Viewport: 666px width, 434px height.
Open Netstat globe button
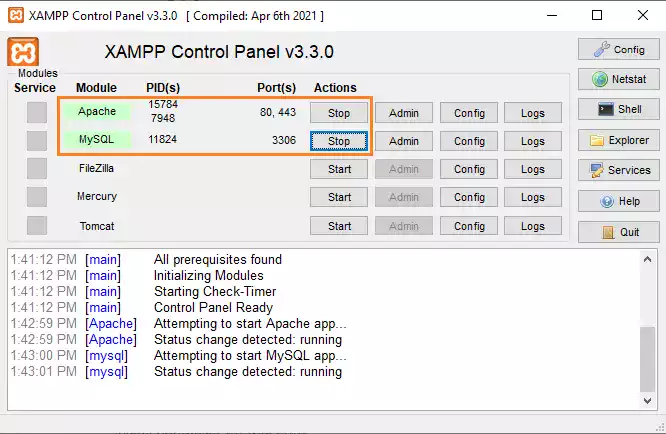(618, 79)
